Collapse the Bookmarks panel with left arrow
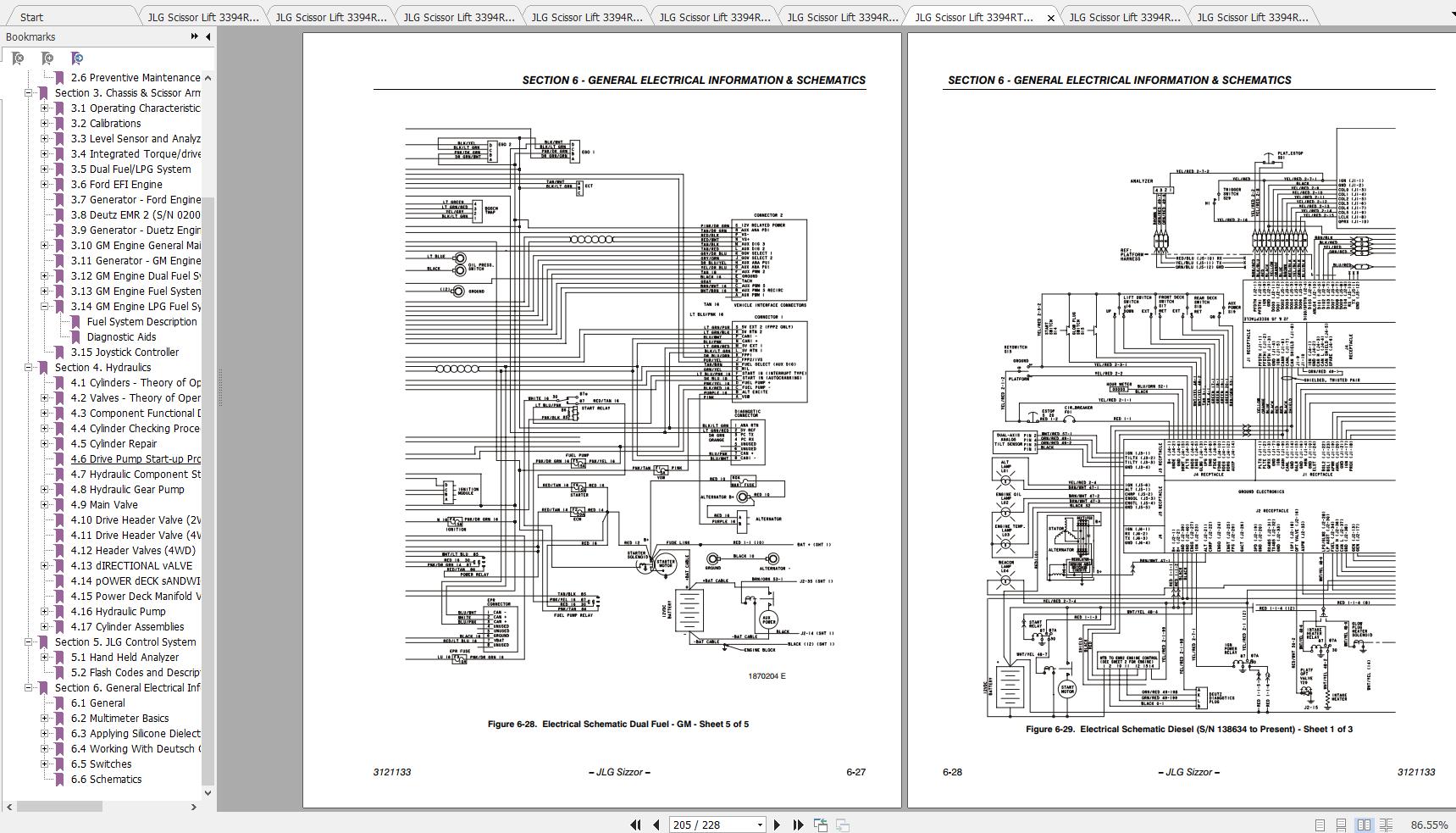The height and width of the screenshot is (833, 1456). [208, 36]
